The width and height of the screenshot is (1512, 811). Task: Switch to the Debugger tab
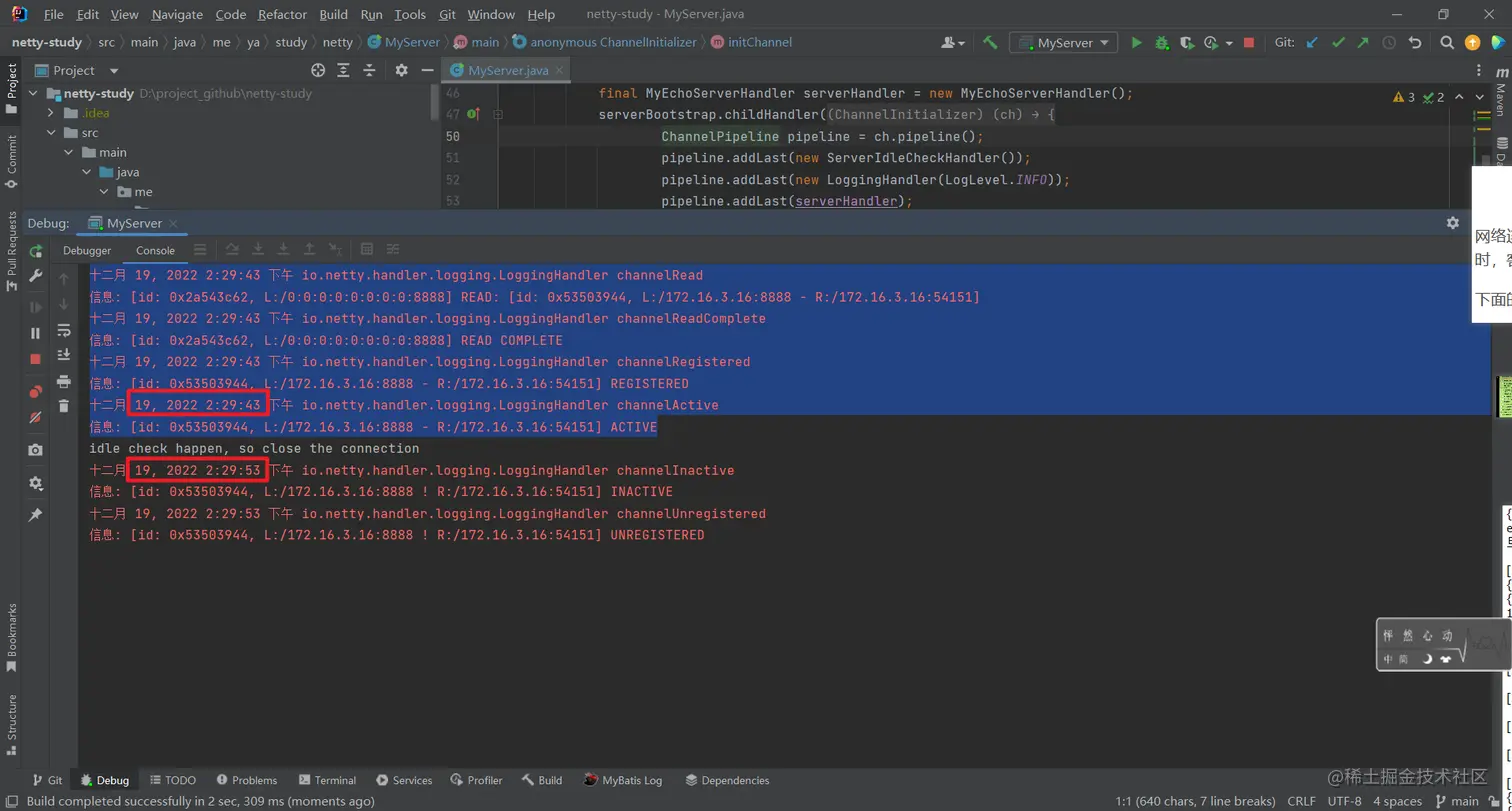point(87,250)
